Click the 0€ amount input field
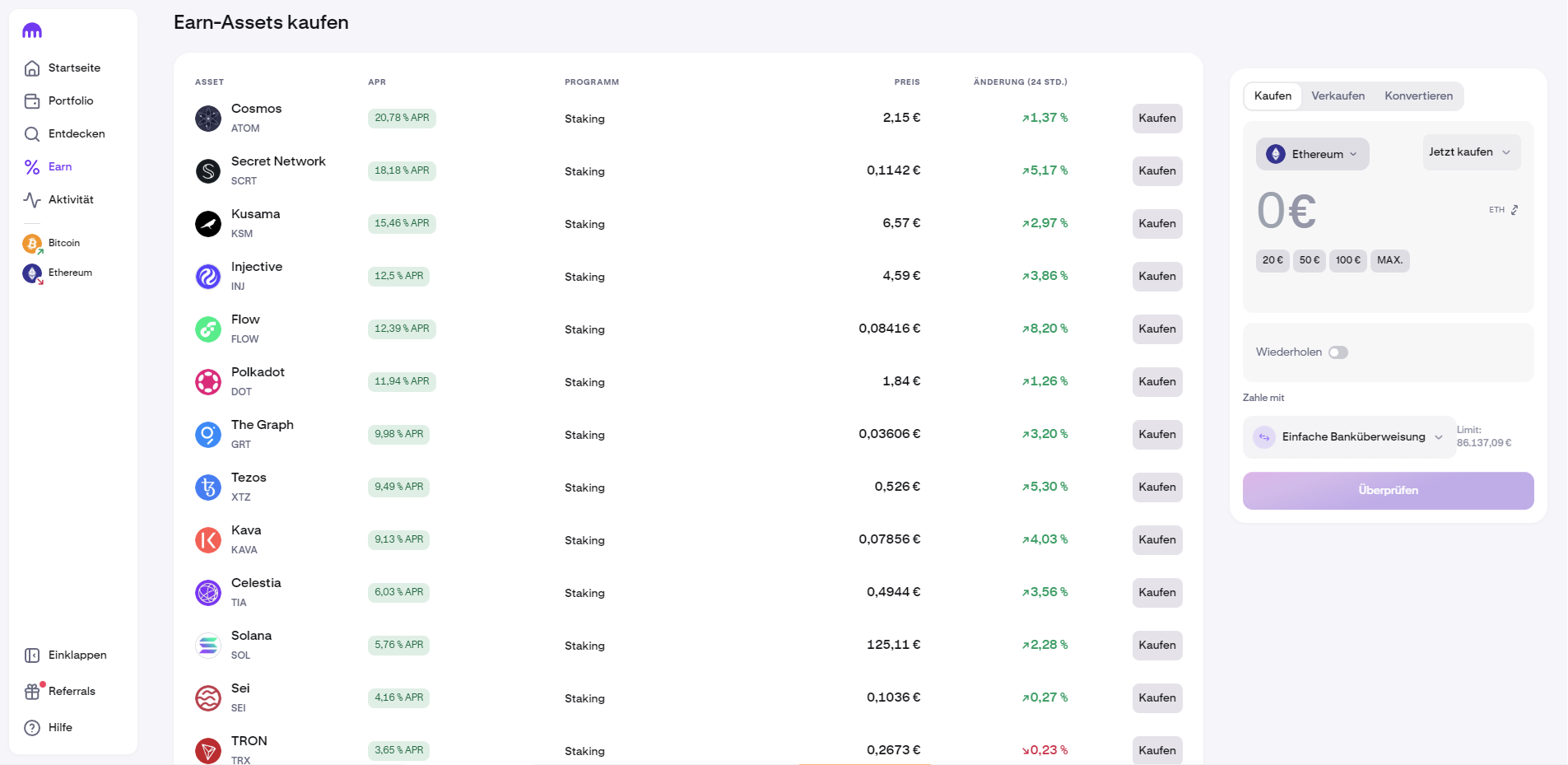This screenshot has width=1568, height=765. (x=1287, y=211)
